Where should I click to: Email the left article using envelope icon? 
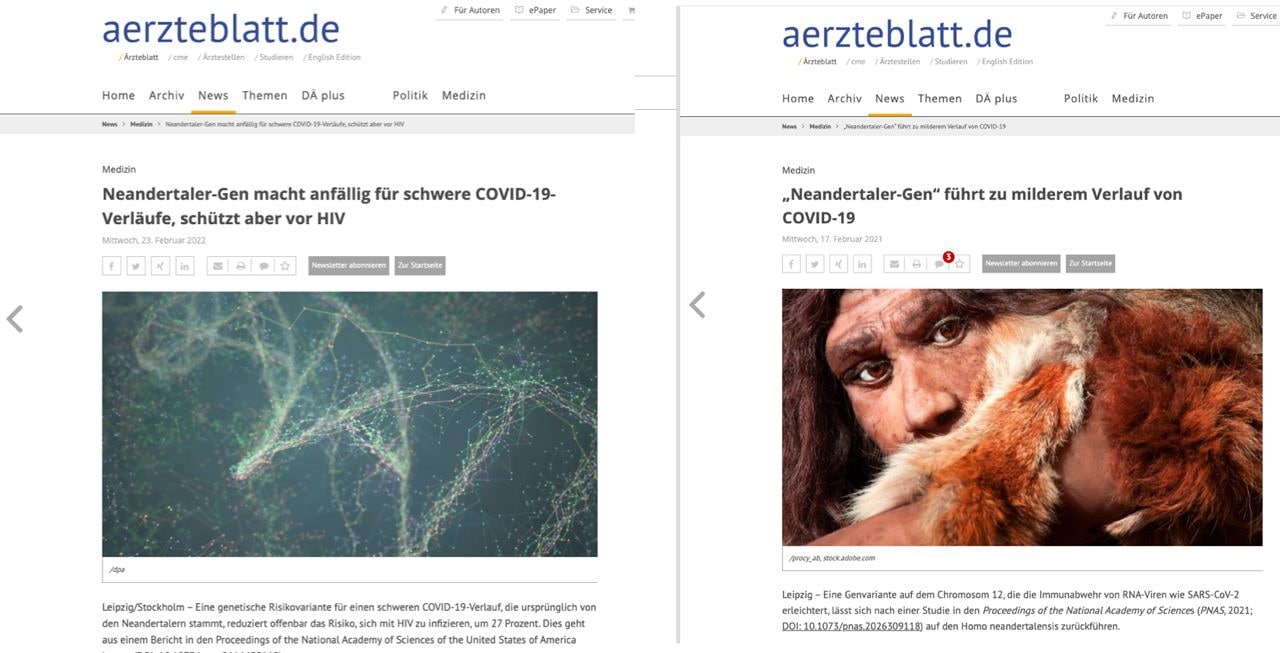click(x=217, y=266)
